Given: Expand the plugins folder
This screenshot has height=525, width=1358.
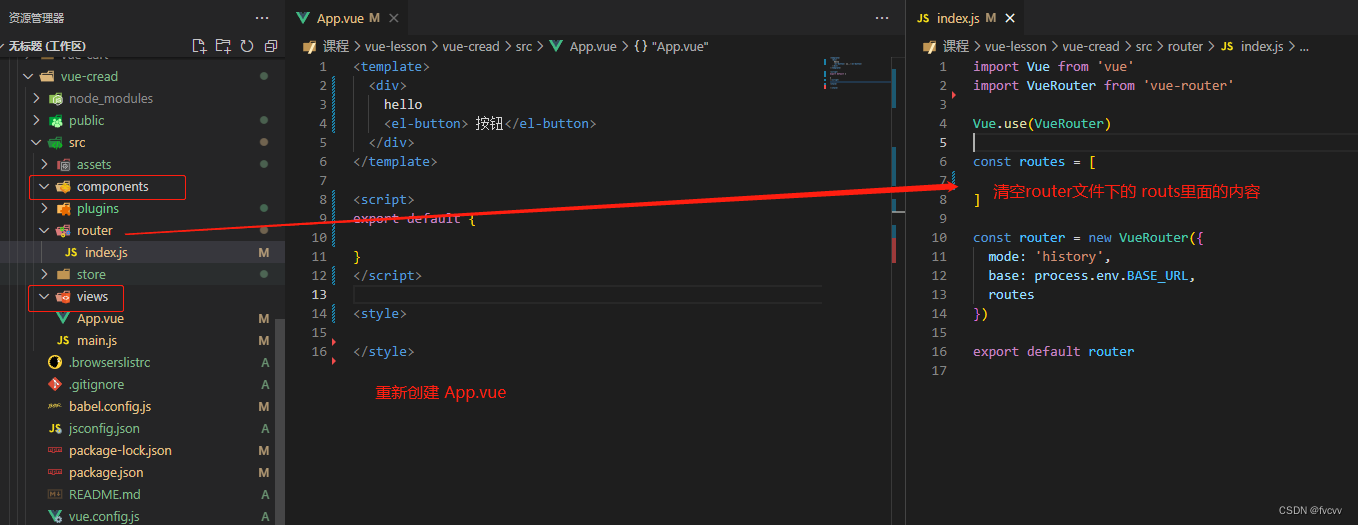Looking at the screenshot, I should pos(45,208).
